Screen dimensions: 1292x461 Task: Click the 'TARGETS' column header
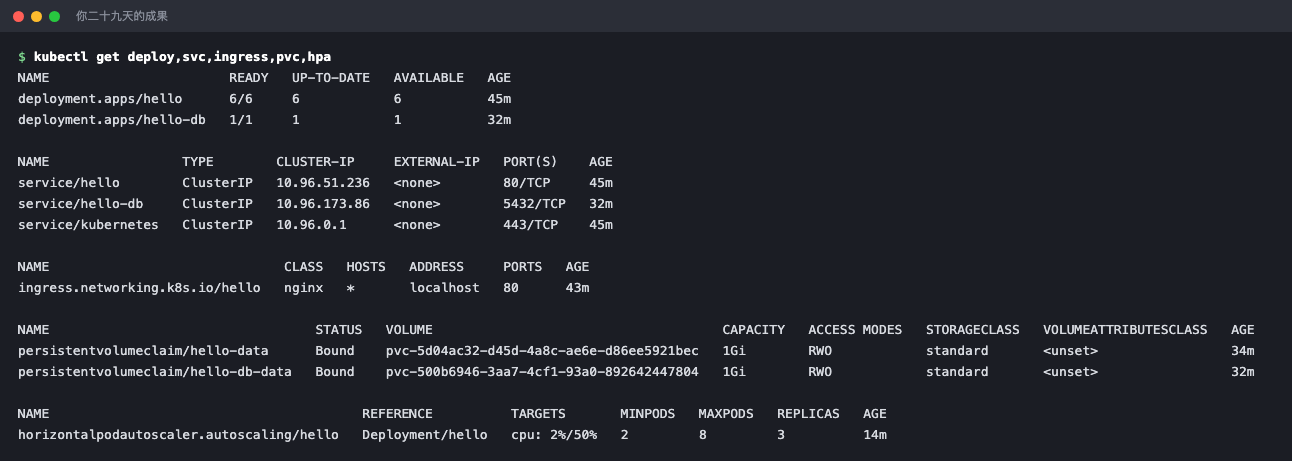pyautogui.click(x=538, y=414)
